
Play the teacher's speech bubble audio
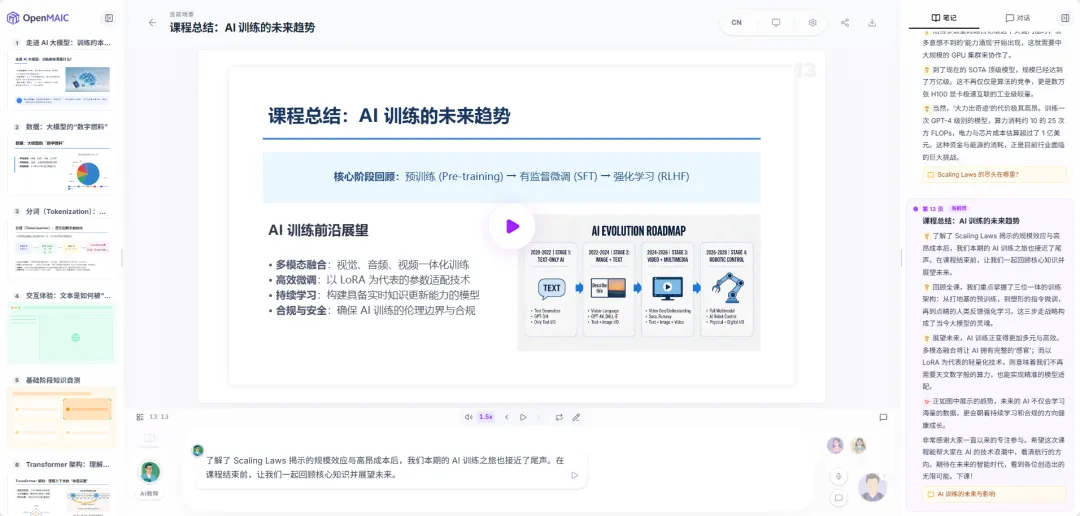pyautogui.click(x=574, y=475)
